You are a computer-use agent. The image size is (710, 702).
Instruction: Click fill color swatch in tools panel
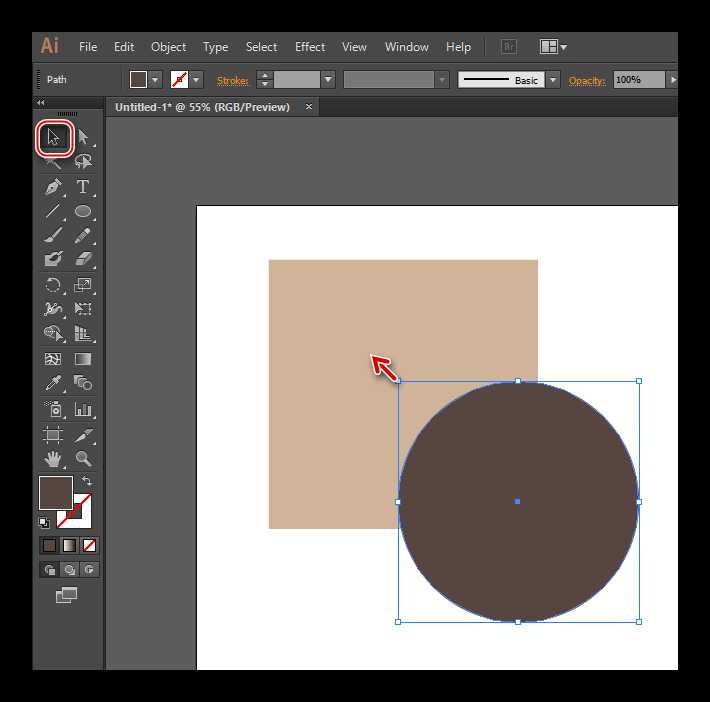pyautogui.click(x=56, y=493)
